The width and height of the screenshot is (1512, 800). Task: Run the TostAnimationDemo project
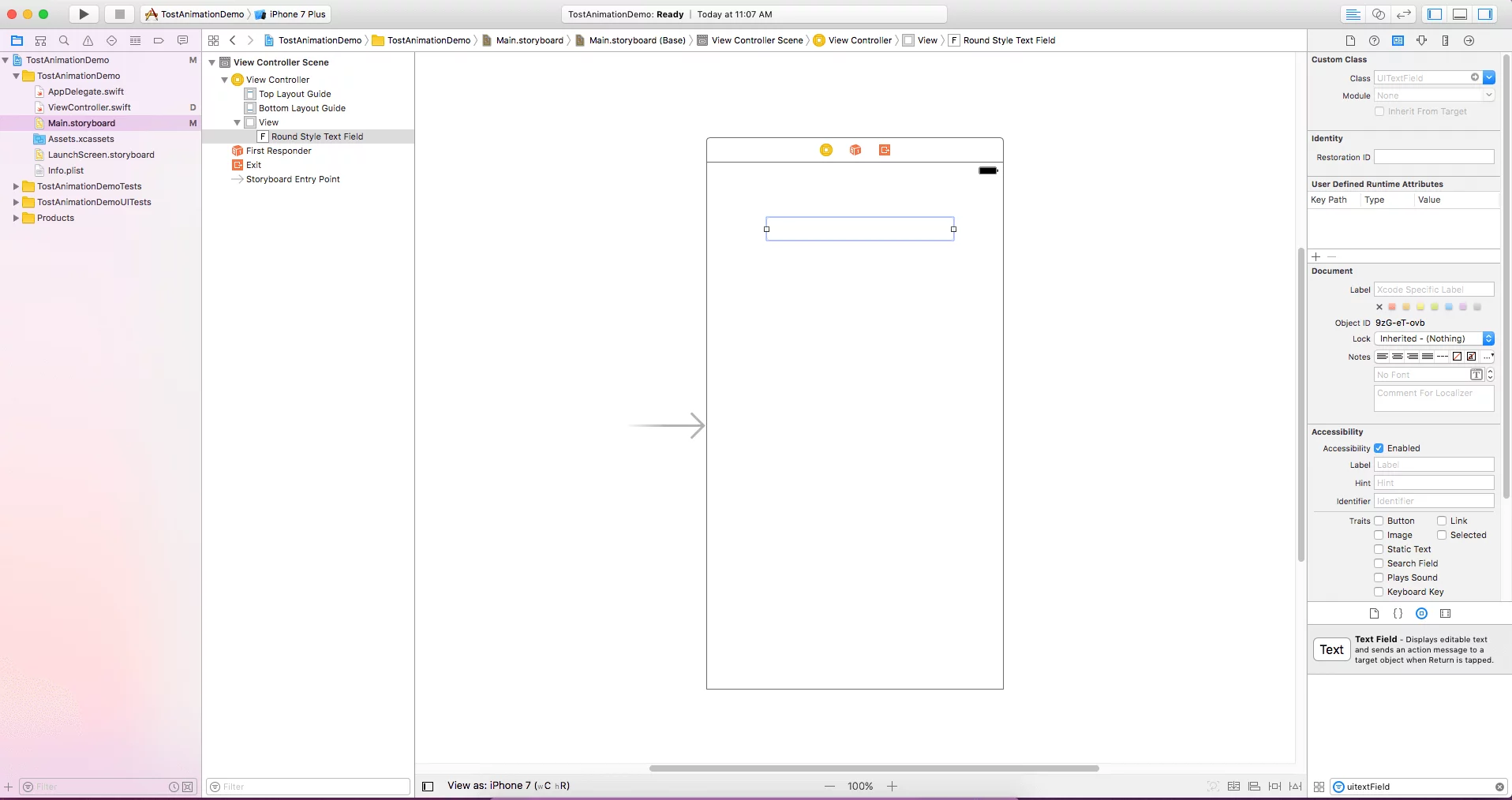82,14
